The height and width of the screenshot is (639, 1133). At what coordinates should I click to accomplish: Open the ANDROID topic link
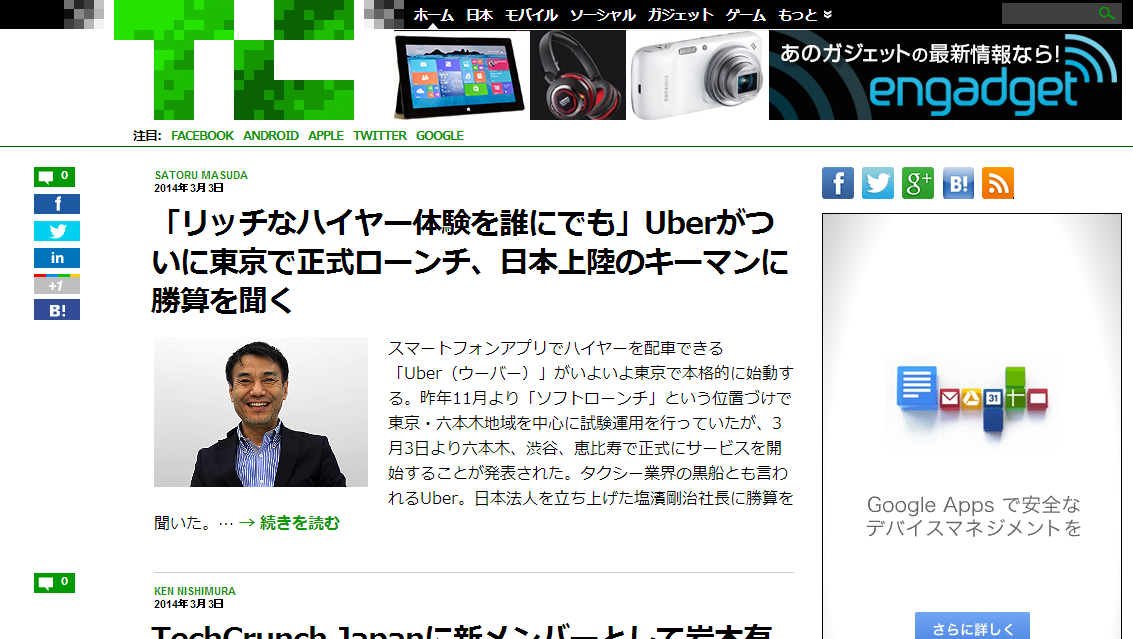coord(271,135)
